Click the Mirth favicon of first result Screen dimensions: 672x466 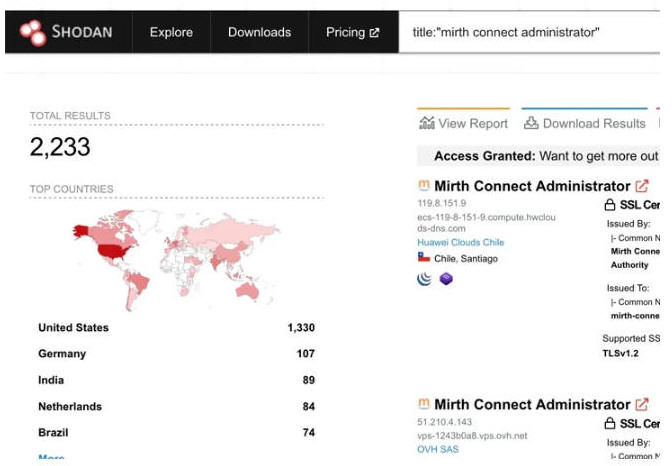point(423,185)
